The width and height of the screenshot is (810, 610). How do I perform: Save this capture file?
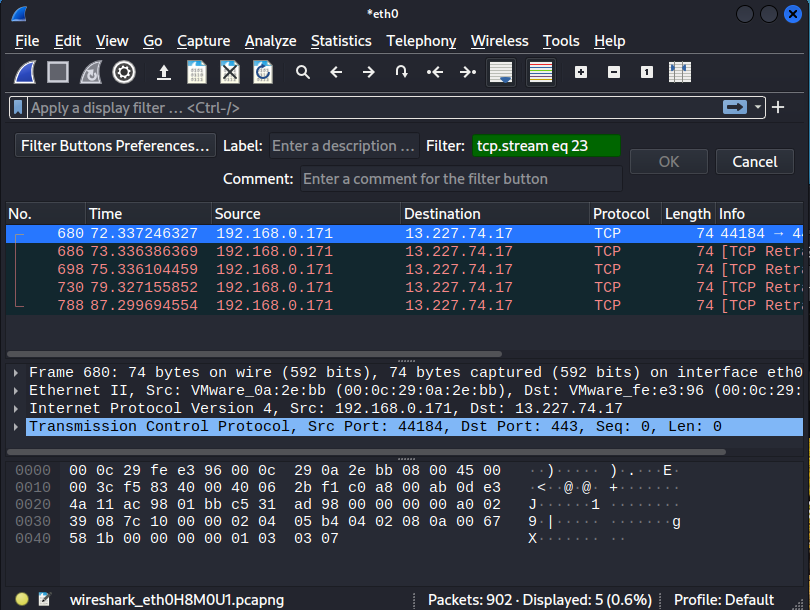[x=197, y=72]
